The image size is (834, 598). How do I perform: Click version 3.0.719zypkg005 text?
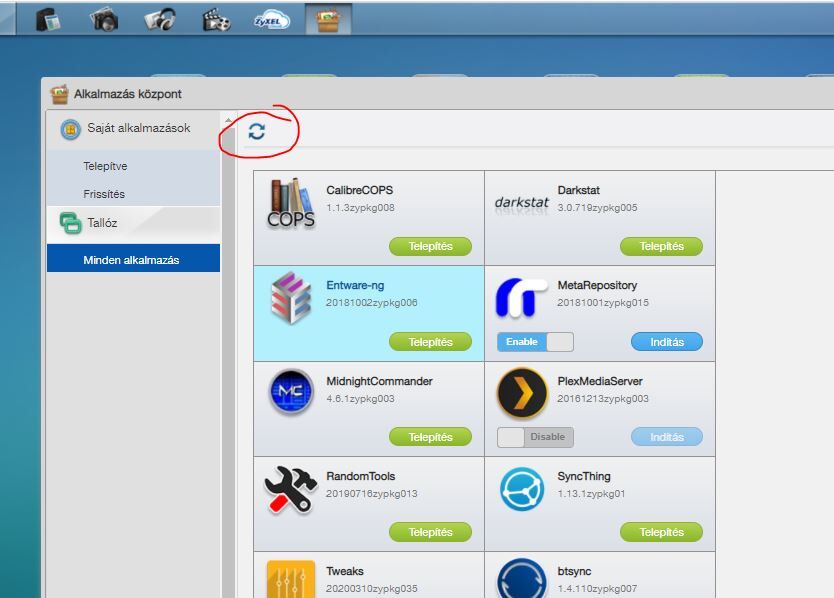(597, 207)
